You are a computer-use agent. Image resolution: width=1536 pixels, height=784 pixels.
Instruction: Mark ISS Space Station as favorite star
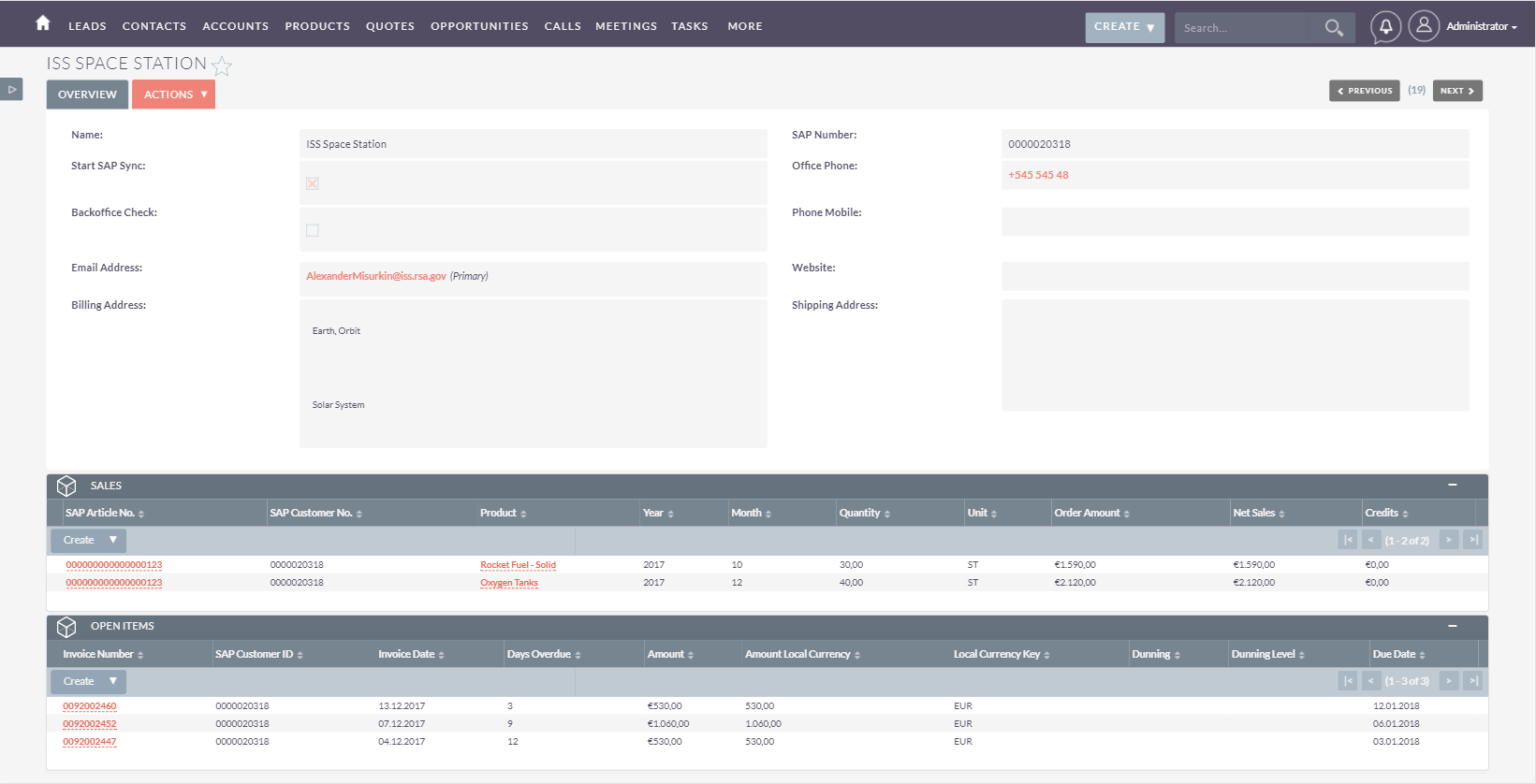click(222, 65)
